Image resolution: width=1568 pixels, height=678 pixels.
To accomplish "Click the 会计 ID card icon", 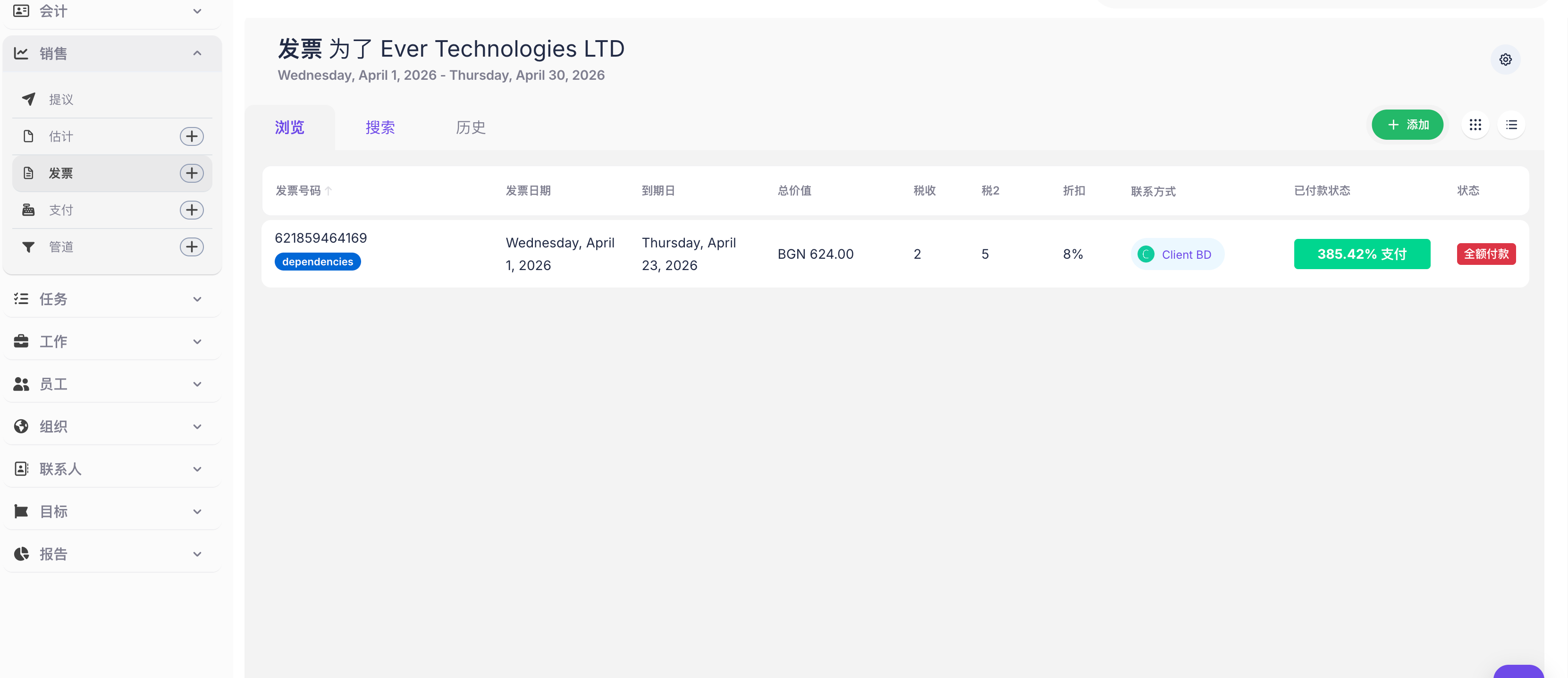I will click(x=21, y=11).
